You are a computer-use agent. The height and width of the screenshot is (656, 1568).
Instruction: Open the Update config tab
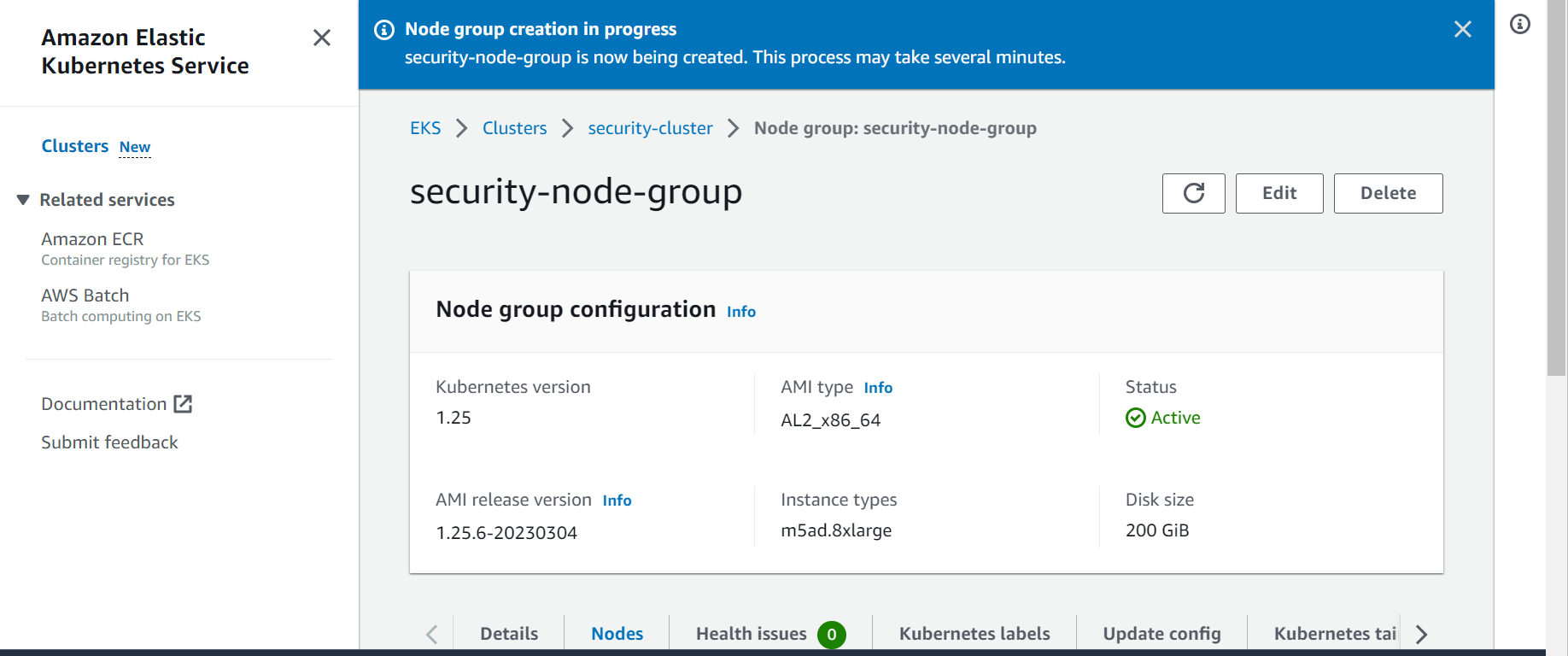pyautogui.click(x=1161, y=634)
